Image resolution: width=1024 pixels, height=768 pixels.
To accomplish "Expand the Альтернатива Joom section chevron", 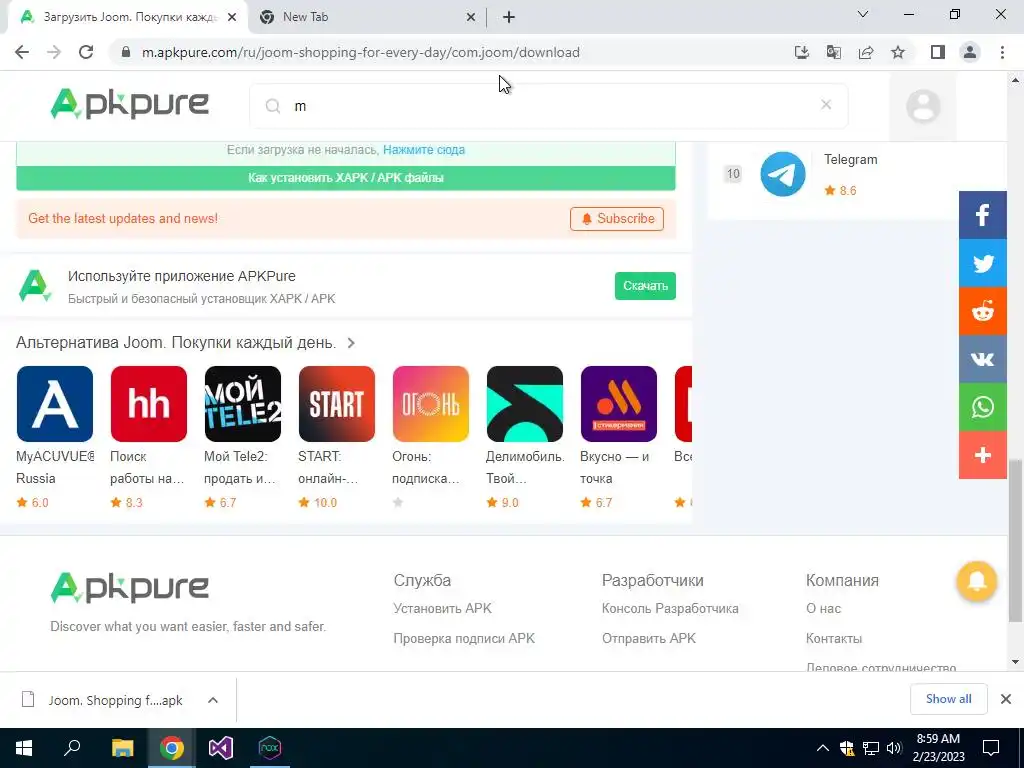I will coord(351,343).
